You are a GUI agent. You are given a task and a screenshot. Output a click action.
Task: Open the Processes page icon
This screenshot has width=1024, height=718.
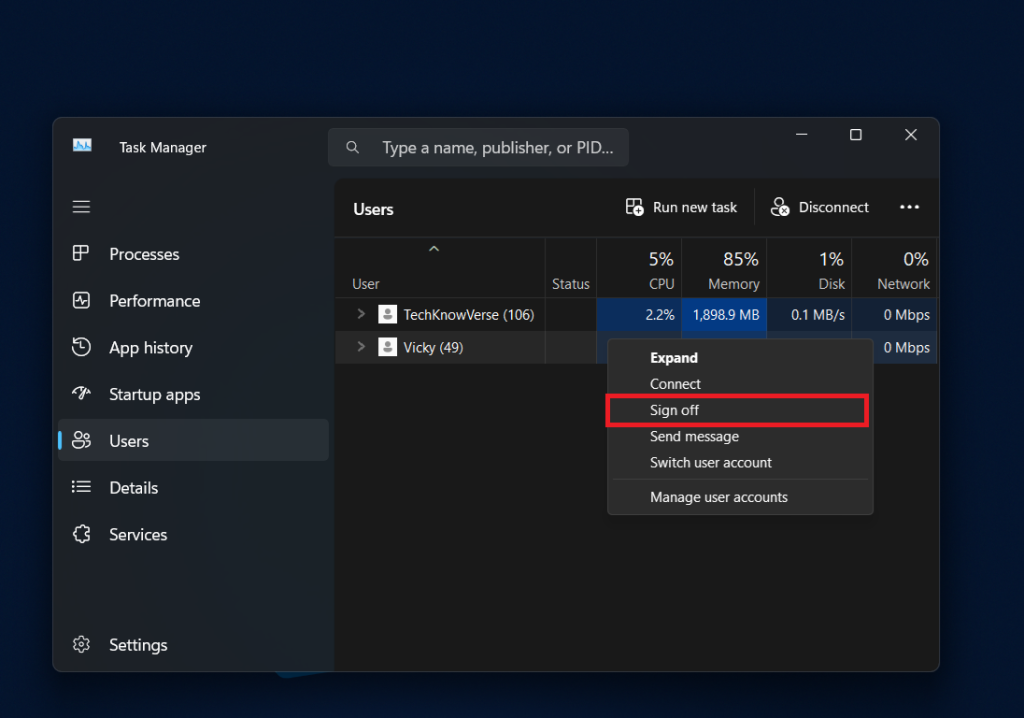click(82, 254)
